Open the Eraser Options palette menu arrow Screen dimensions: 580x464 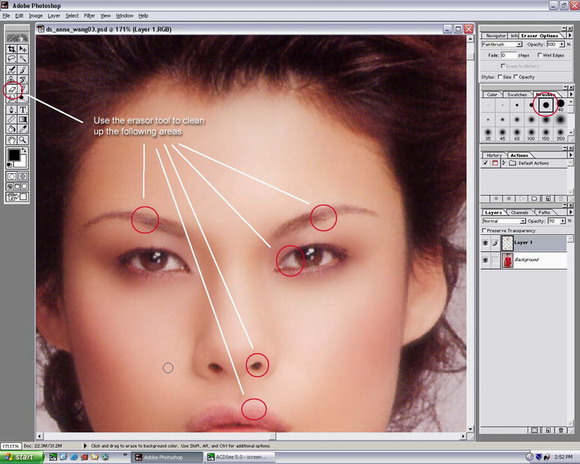570,35
